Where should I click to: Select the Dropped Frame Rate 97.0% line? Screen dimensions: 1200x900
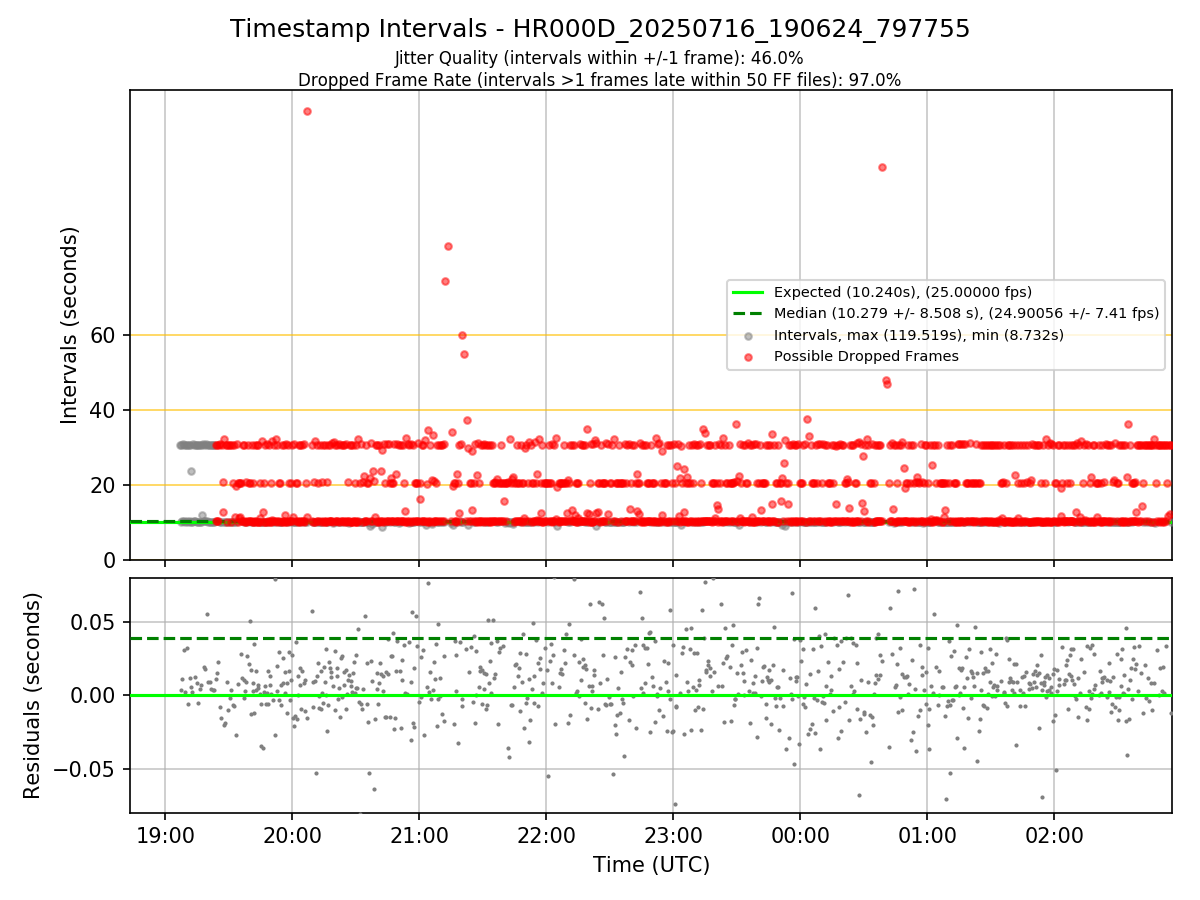pyautogui.click(x=599, y=80)
